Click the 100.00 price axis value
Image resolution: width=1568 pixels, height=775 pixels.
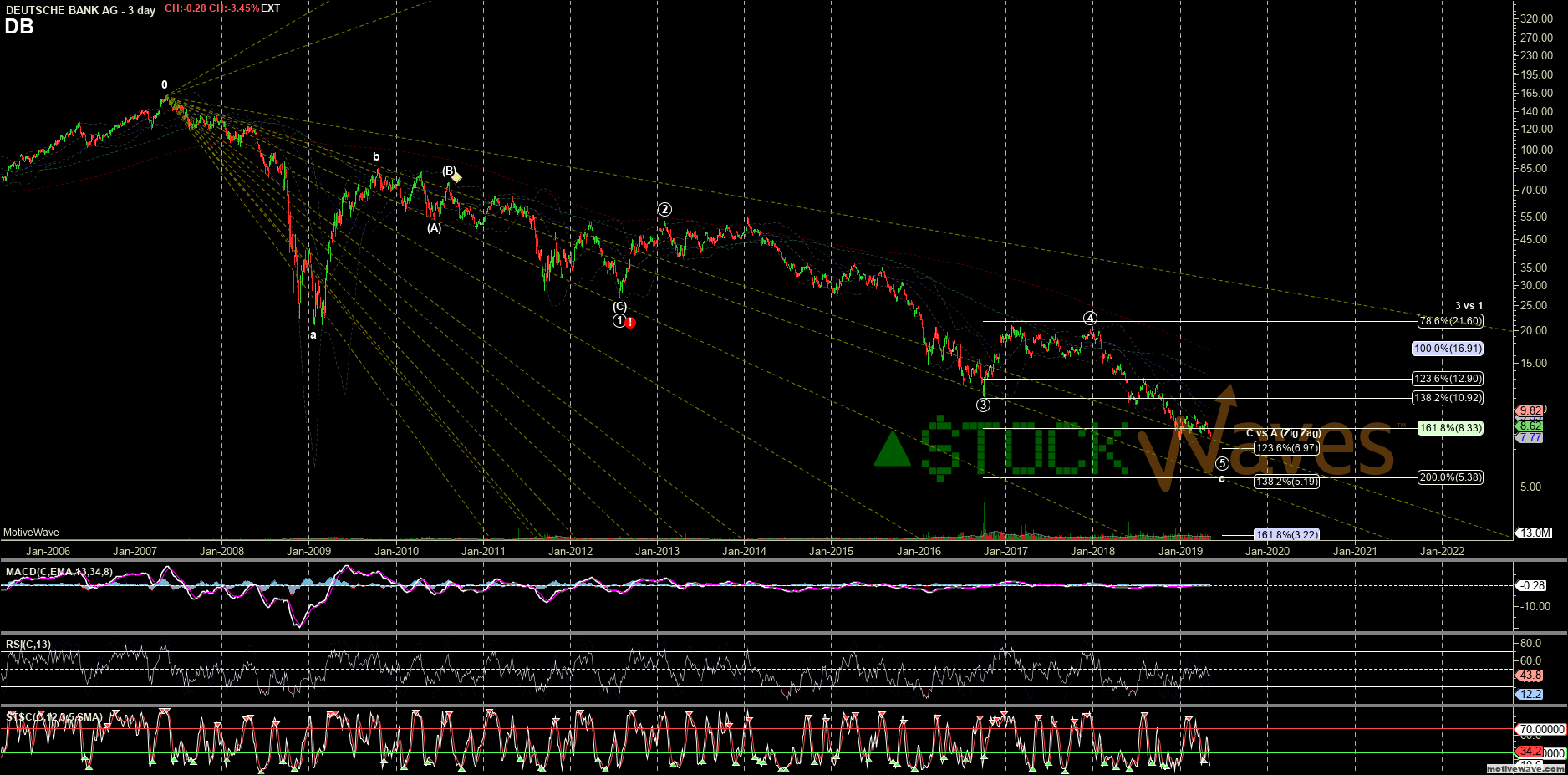(1537, 150)
